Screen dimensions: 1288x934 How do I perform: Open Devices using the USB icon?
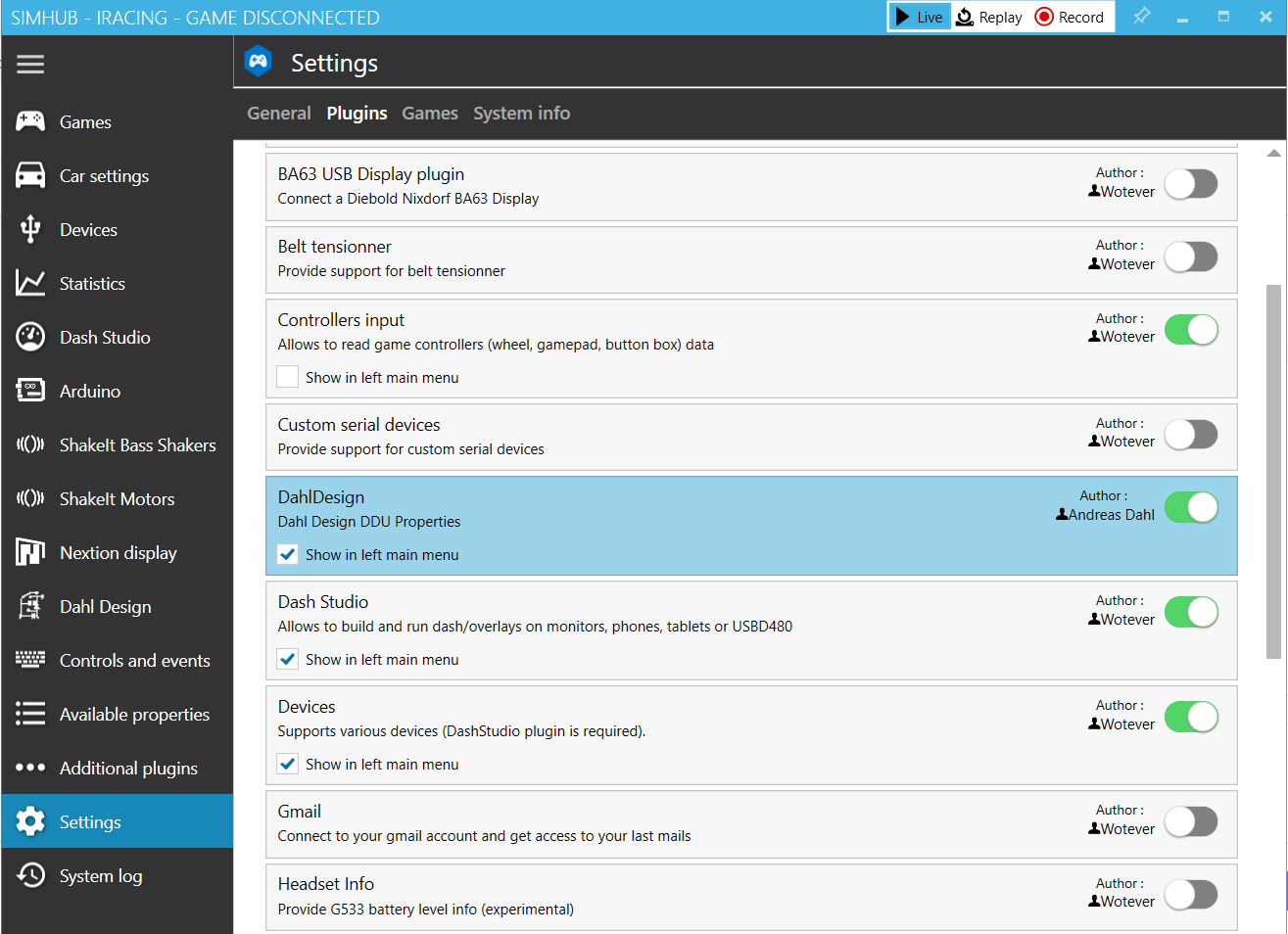pyautogui.click(x=30, y=229)
